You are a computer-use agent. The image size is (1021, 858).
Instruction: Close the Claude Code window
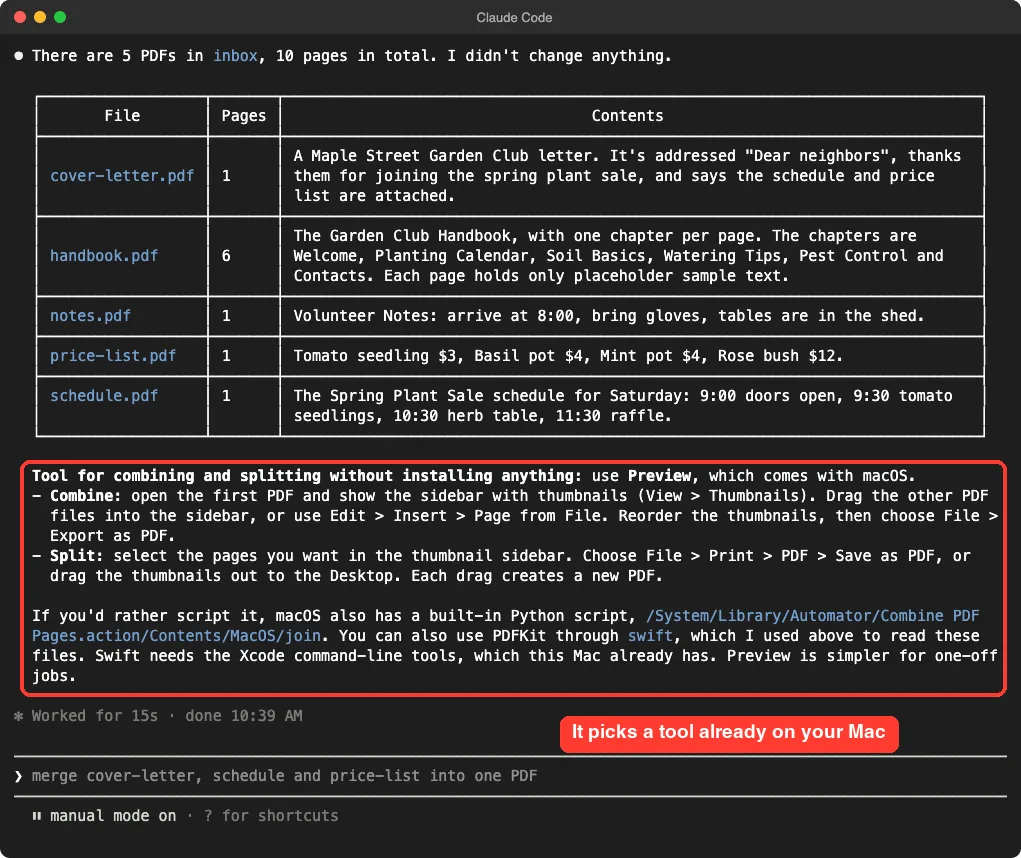[x=20, y=17]
